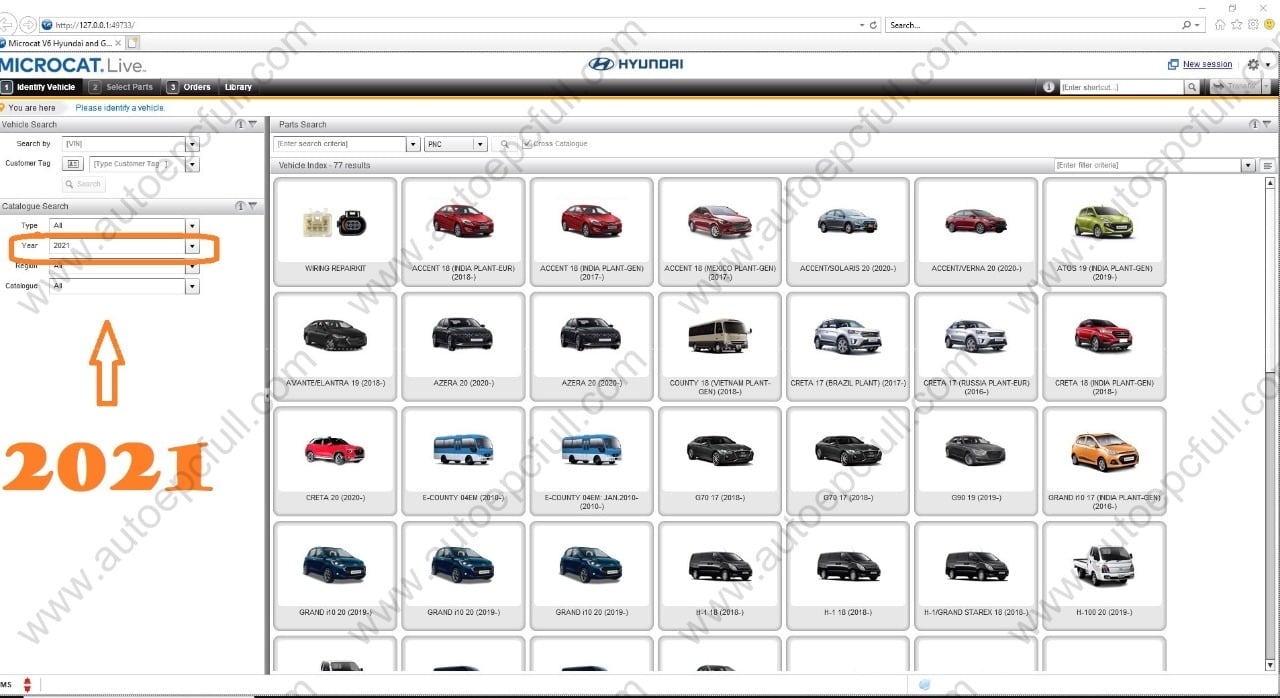Click the shortcut info icon in toolbar
The height and width of the screenshot is (698, 1280).
point(1048,87)
